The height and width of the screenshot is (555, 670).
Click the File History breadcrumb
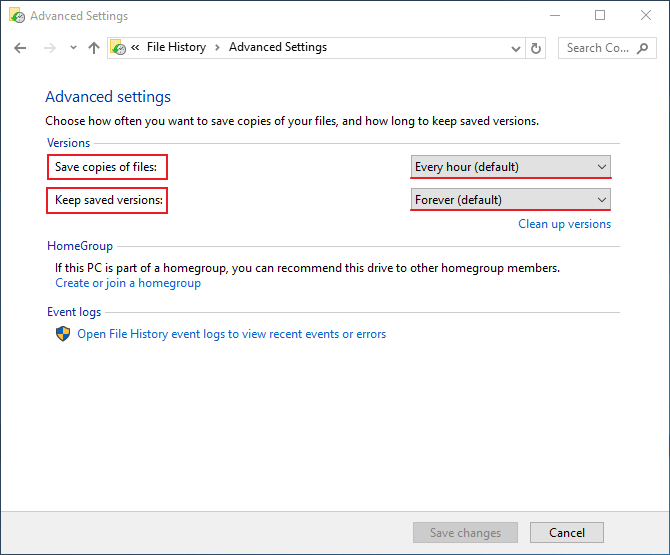[x=176, y=47]
